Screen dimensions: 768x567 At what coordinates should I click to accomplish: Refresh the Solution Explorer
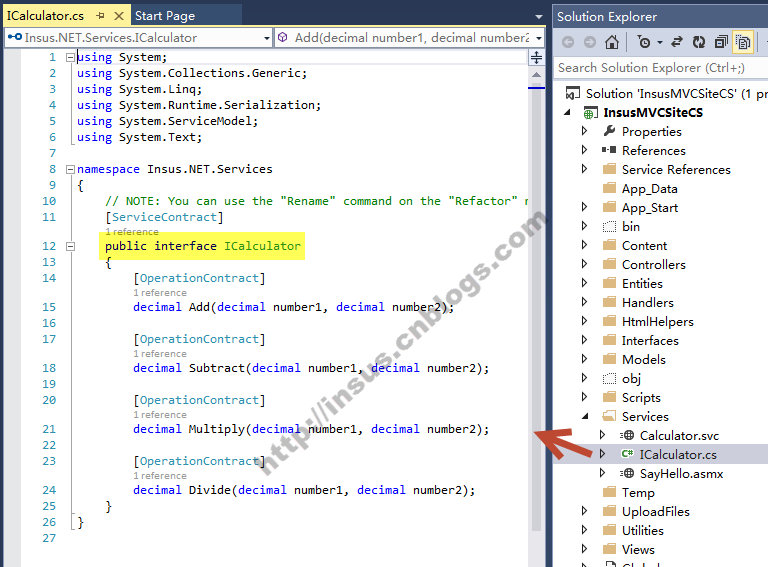coord(699,43)
